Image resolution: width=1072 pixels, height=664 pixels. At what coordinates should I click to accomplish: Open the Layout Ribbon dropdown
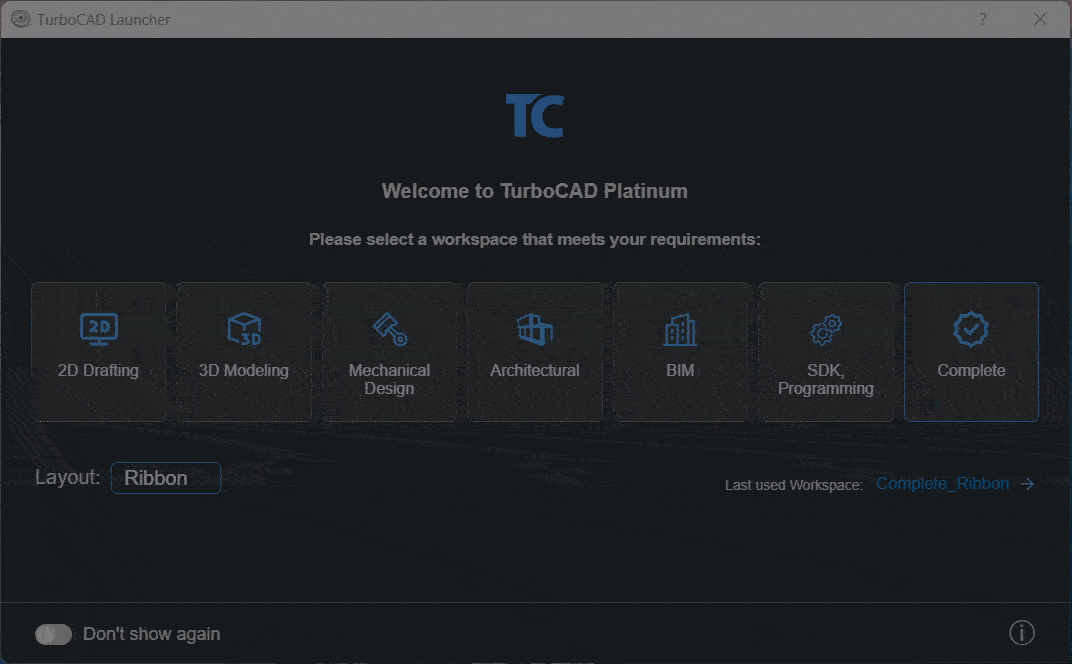[166, 478]
